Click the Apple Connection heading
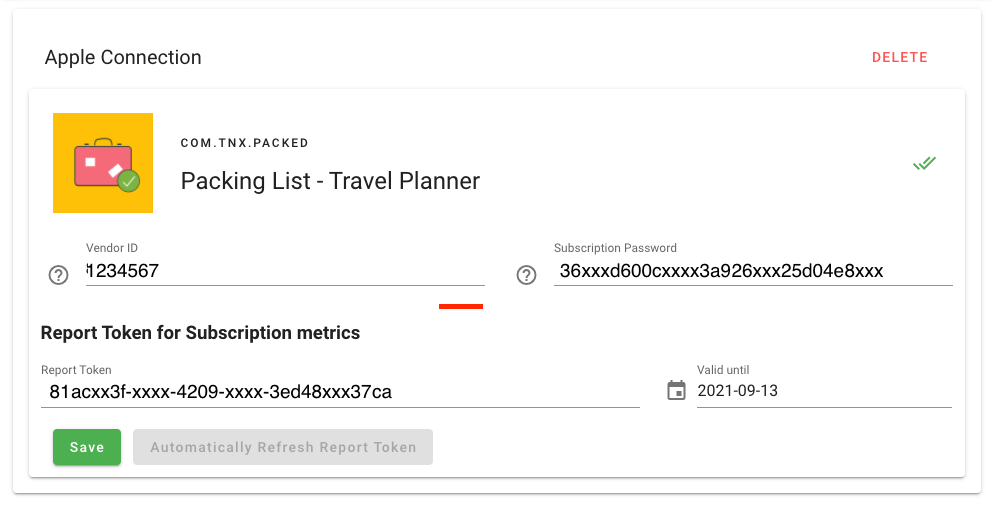Screen dimensions: 998x505 (x=123, y=57)
